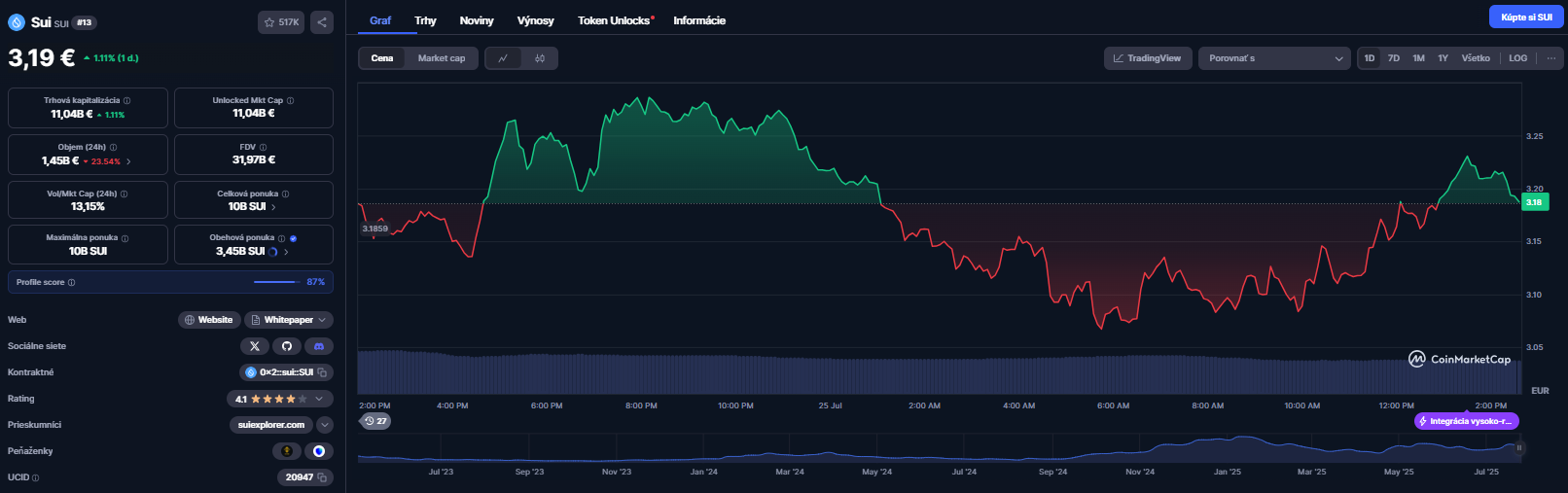Open the Token Unlocks tab
The width and height of the screenshot is (1568, 493).
pos(614,20)
